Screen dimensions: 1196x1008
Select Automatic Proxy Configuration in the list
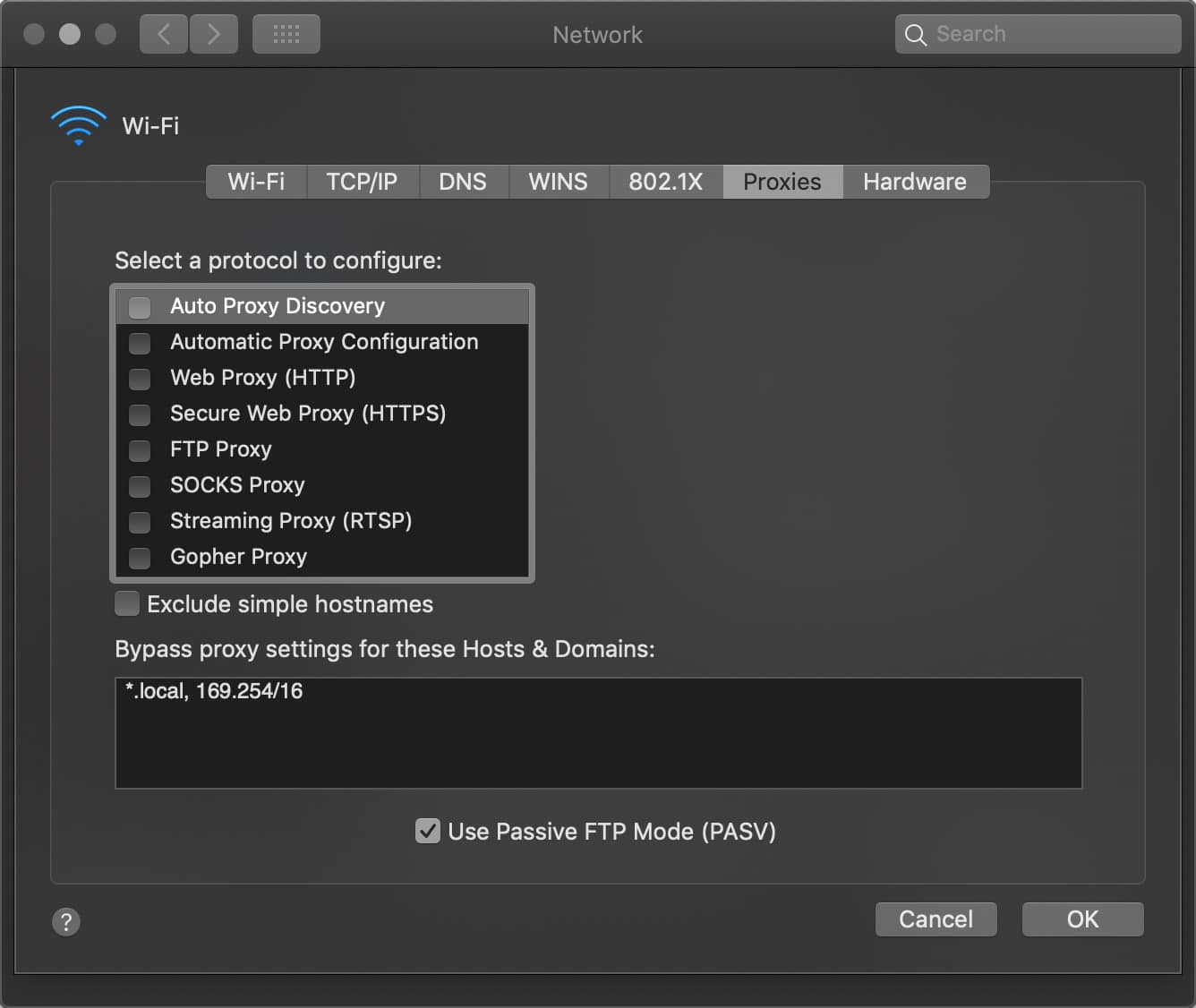coord(324,342)
